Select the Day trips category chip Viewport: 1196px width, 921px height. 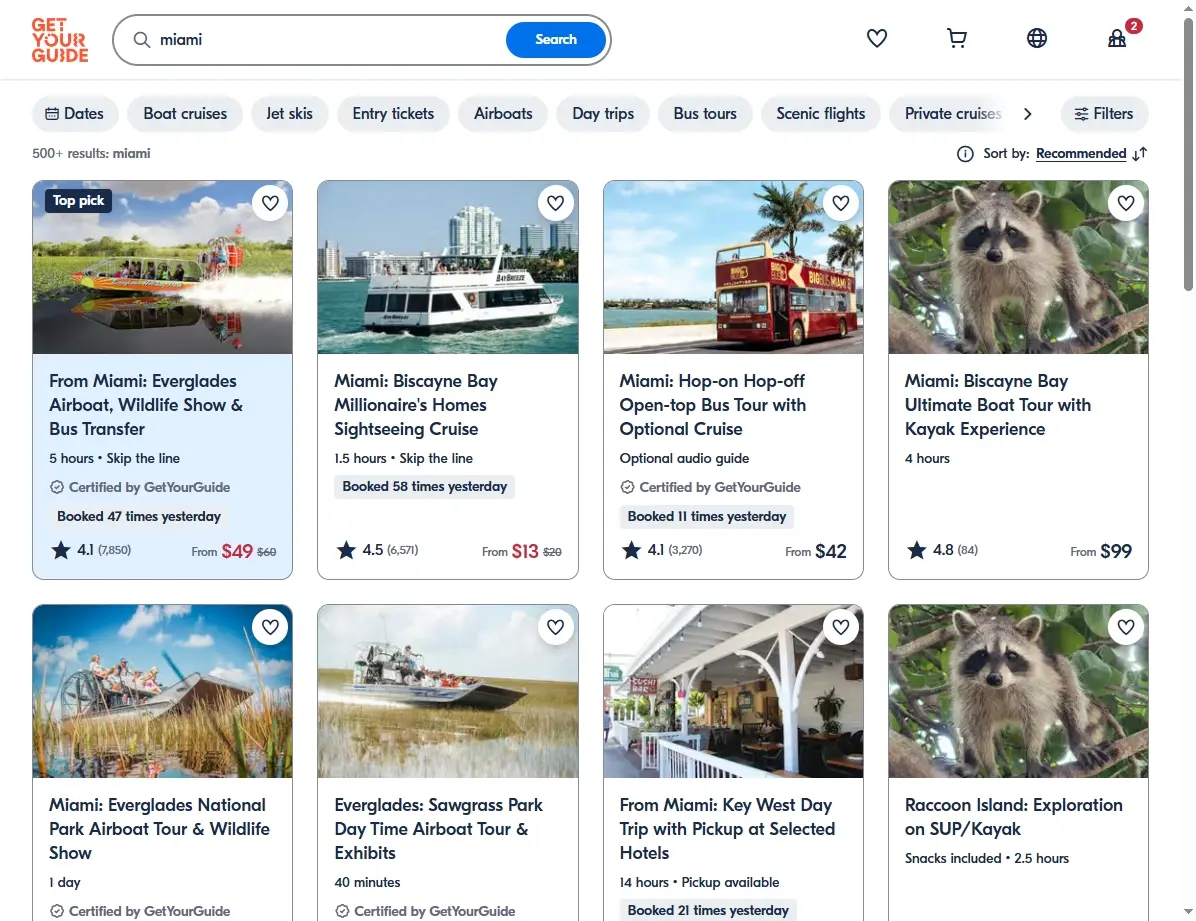click(603, 114)
